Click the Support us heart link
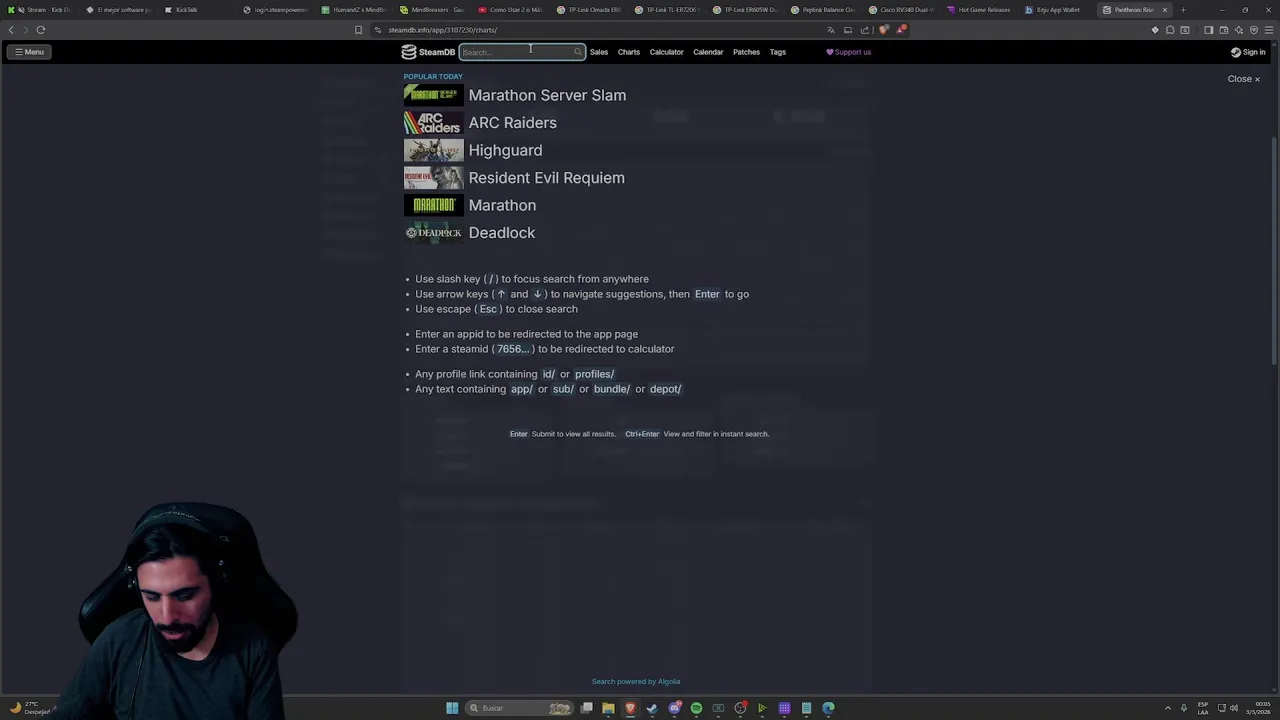The height and width of the screenshot is (720, 1280). click(x=848, y=52)
